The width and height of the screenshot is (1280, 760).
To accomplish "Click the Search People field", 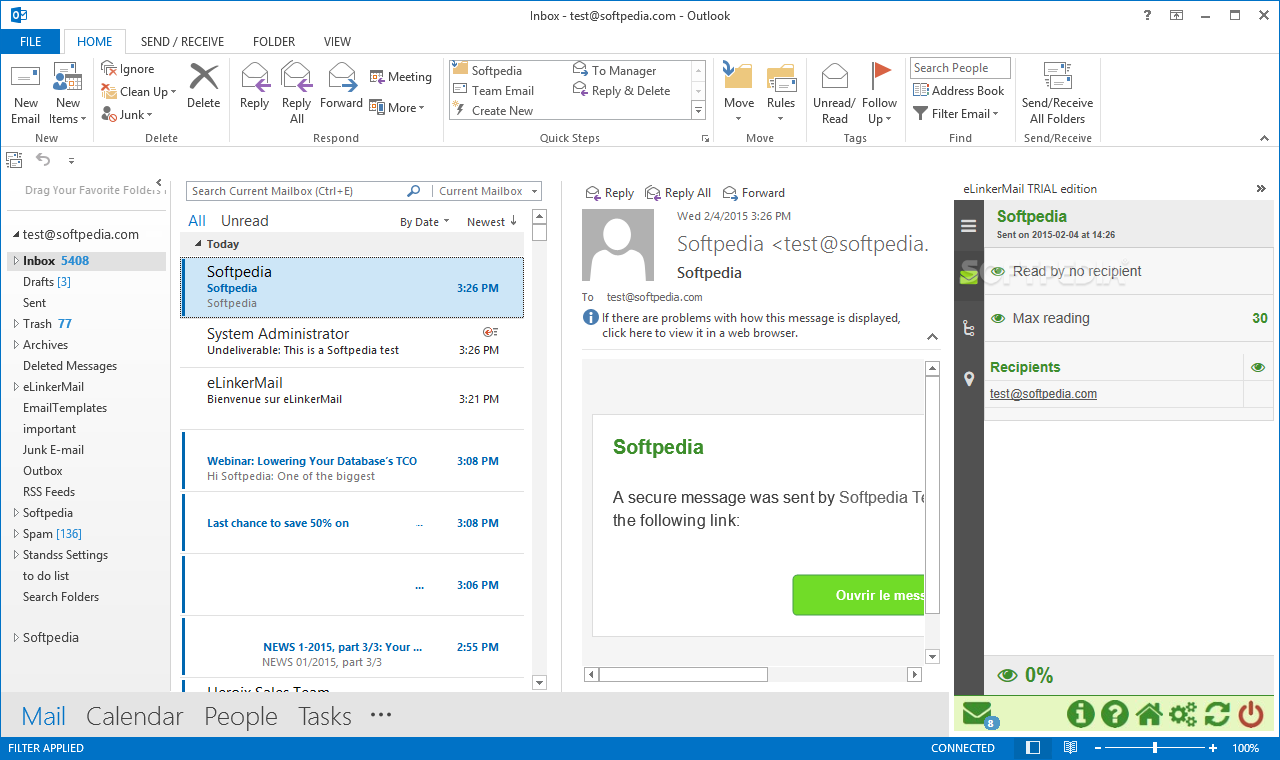I will pos(960,68).
